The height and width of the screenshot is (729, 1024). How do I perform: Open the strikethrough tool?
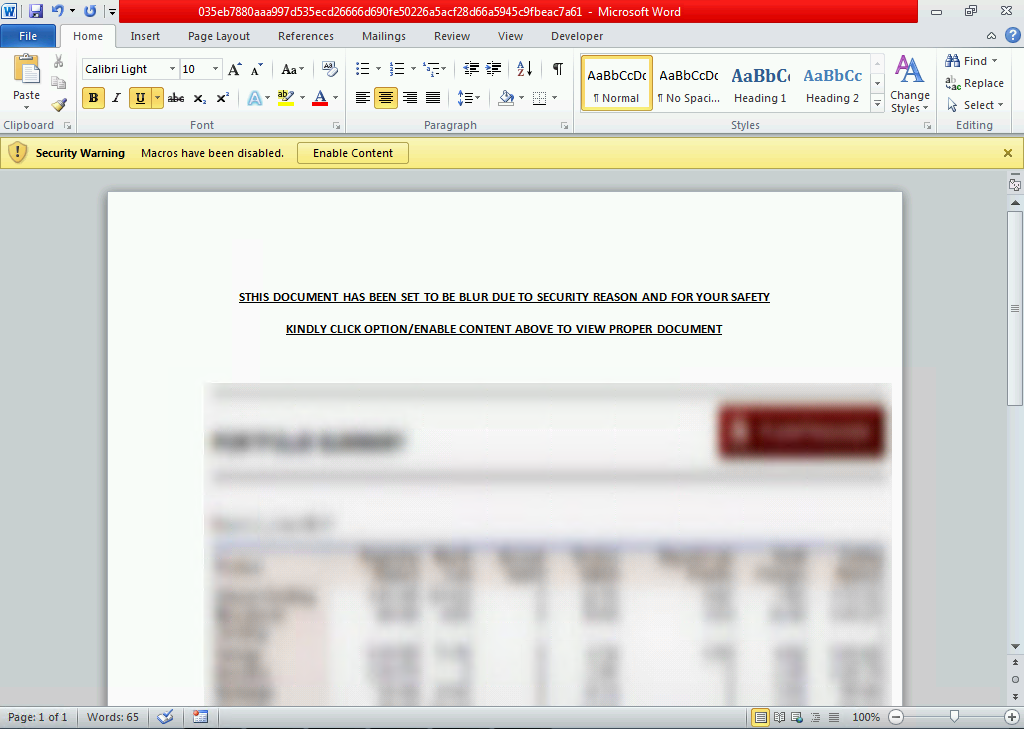[176, 99]
